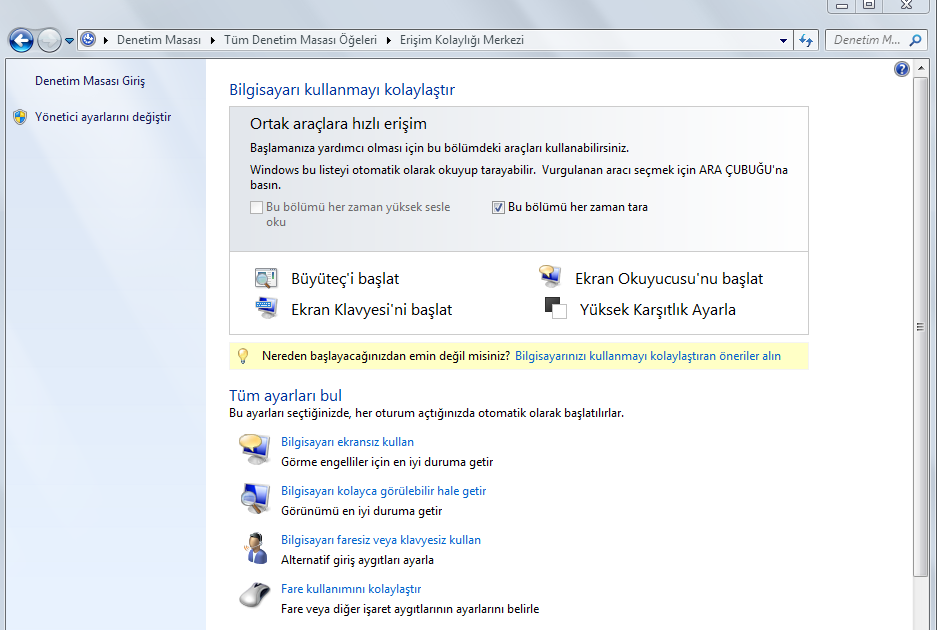Viewport: 937px width, 630px height.
Task: Toggle 'Bu bölümü her zaman yüksek sesle oku'
Action: tap(256, 207)
